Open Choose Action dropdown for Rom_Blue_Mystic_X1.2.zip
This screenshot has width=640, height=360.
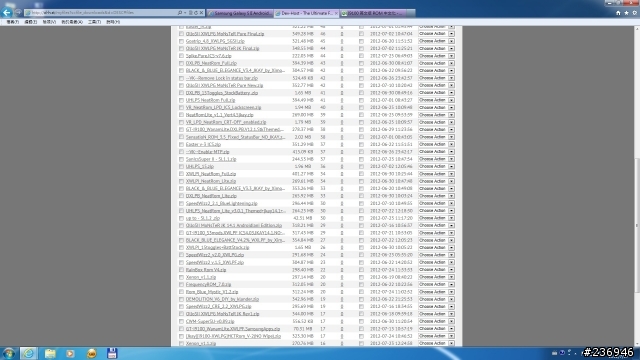(x=436, y=292)
